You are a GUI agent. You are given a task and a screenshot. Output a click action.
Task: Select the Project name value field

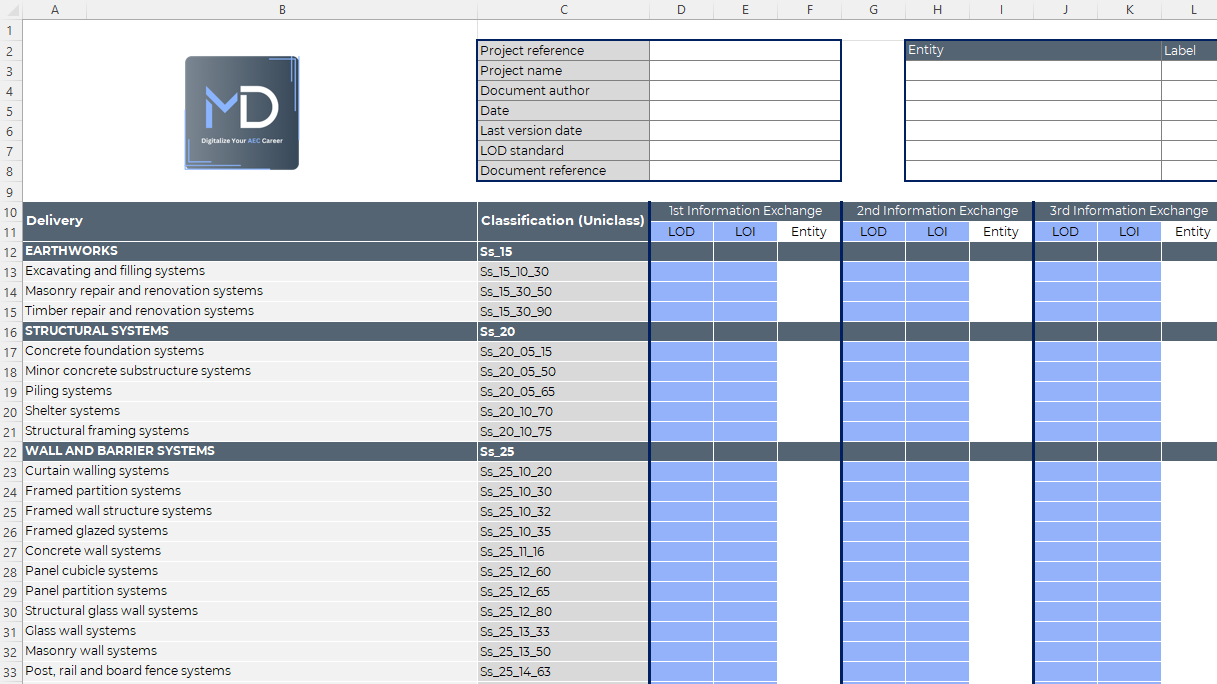[745, 70]
